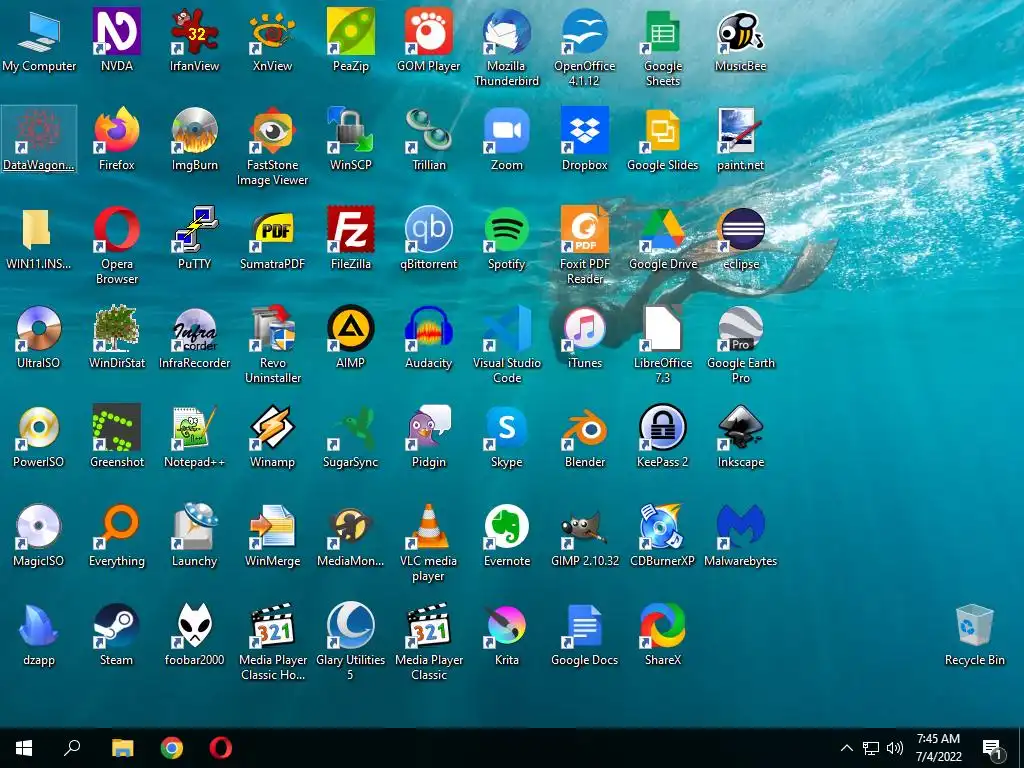Open taskbar search magnifier
Screen dimensions: 1024x768
pyautogui.click(x=72, y=748)
